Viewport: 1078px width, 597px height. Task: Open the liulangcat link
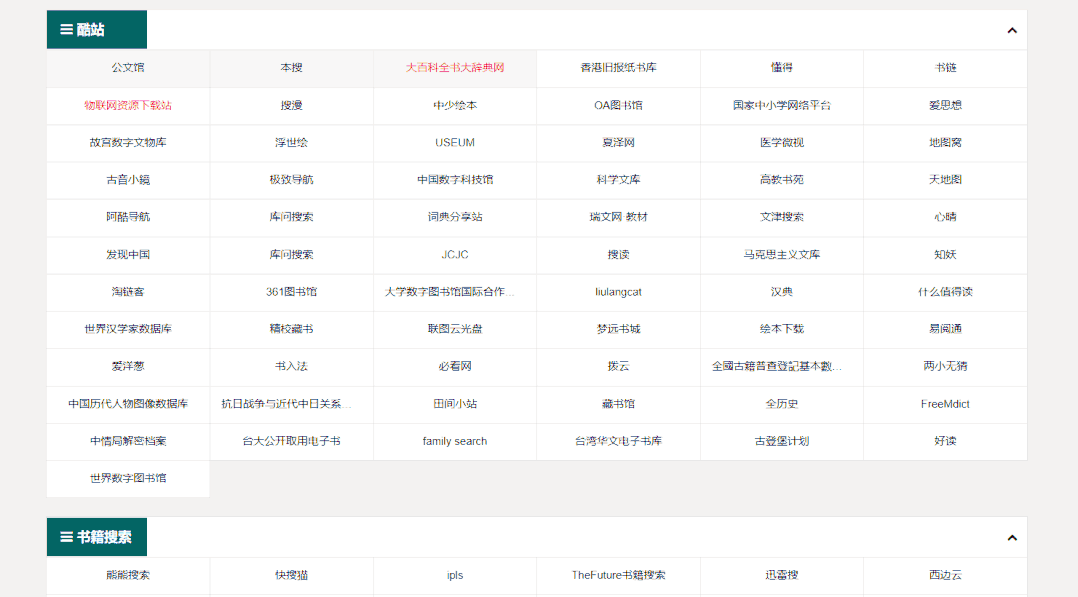618,292
